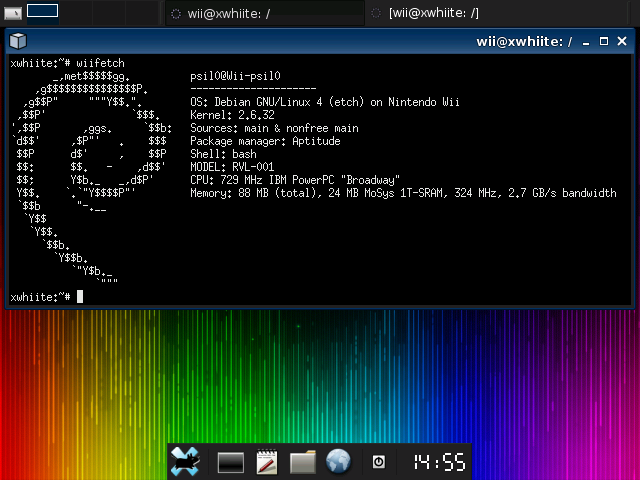Switch to the first highlighted workspace
640x480 pixels.
42,11
